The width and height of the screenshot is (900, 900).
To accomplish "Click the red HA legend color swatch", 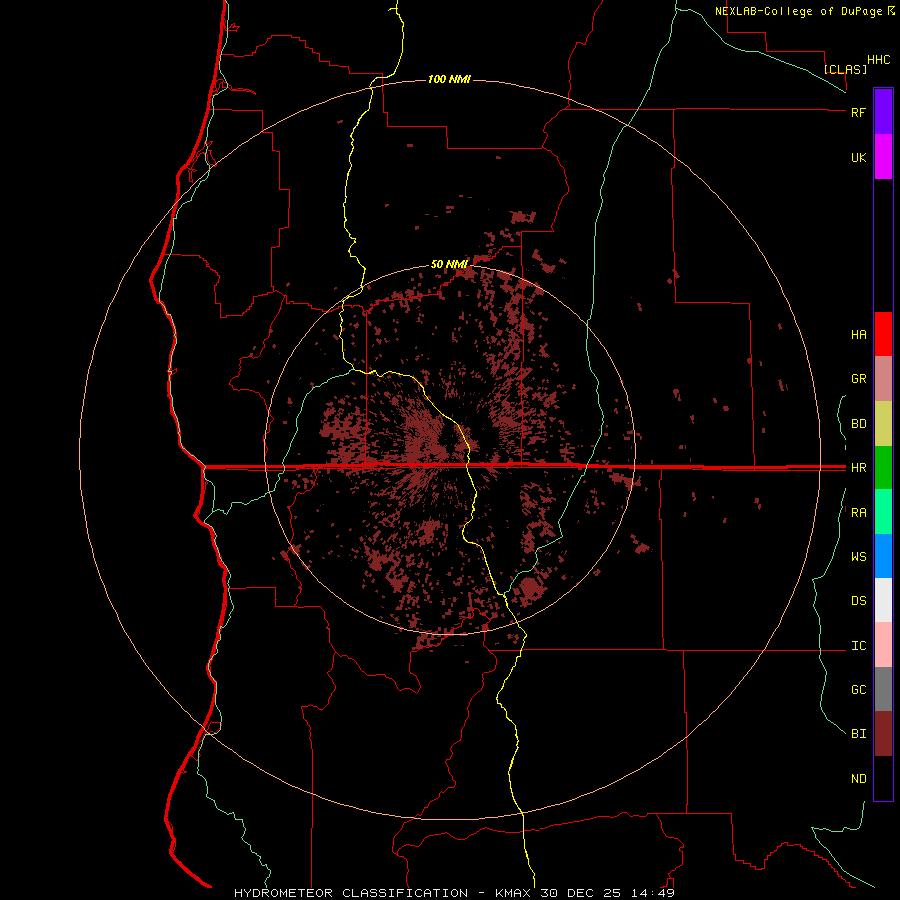I will (883, 334).
